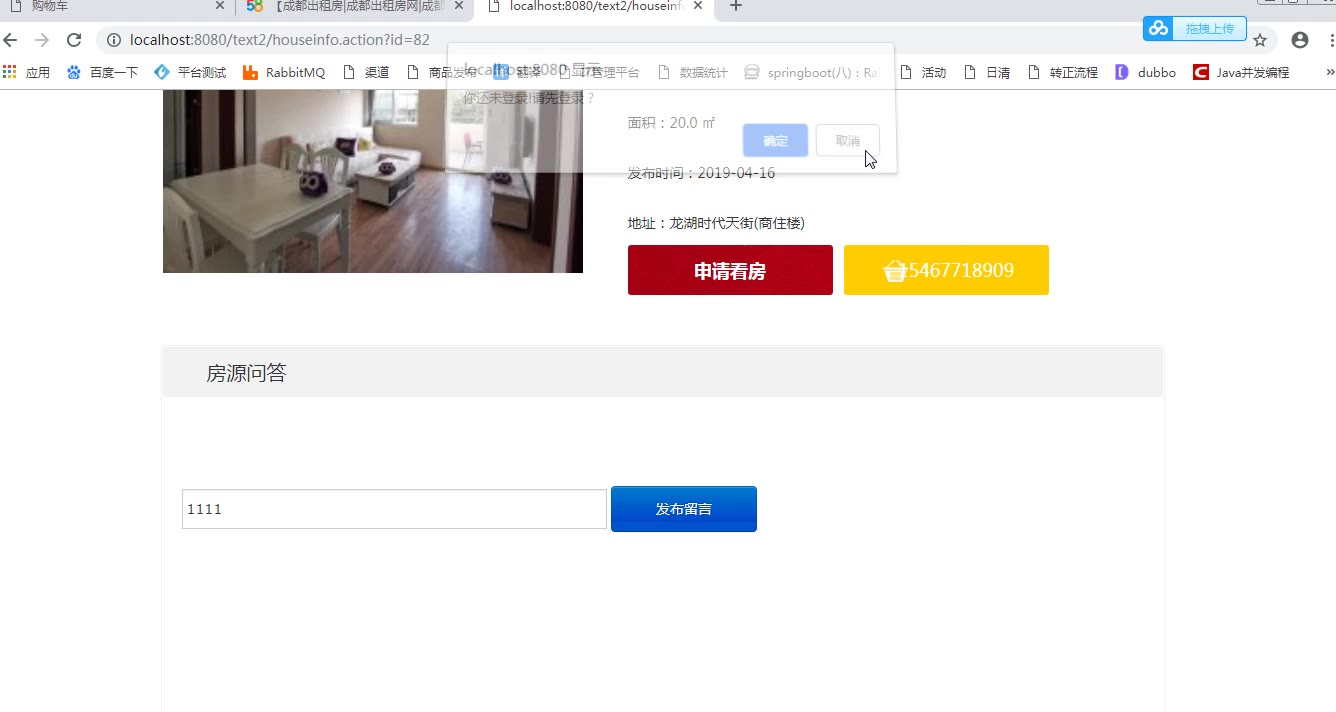Click the 申请看房 red button
This screenshot has width=1336, height=712.
pos(730,270)
